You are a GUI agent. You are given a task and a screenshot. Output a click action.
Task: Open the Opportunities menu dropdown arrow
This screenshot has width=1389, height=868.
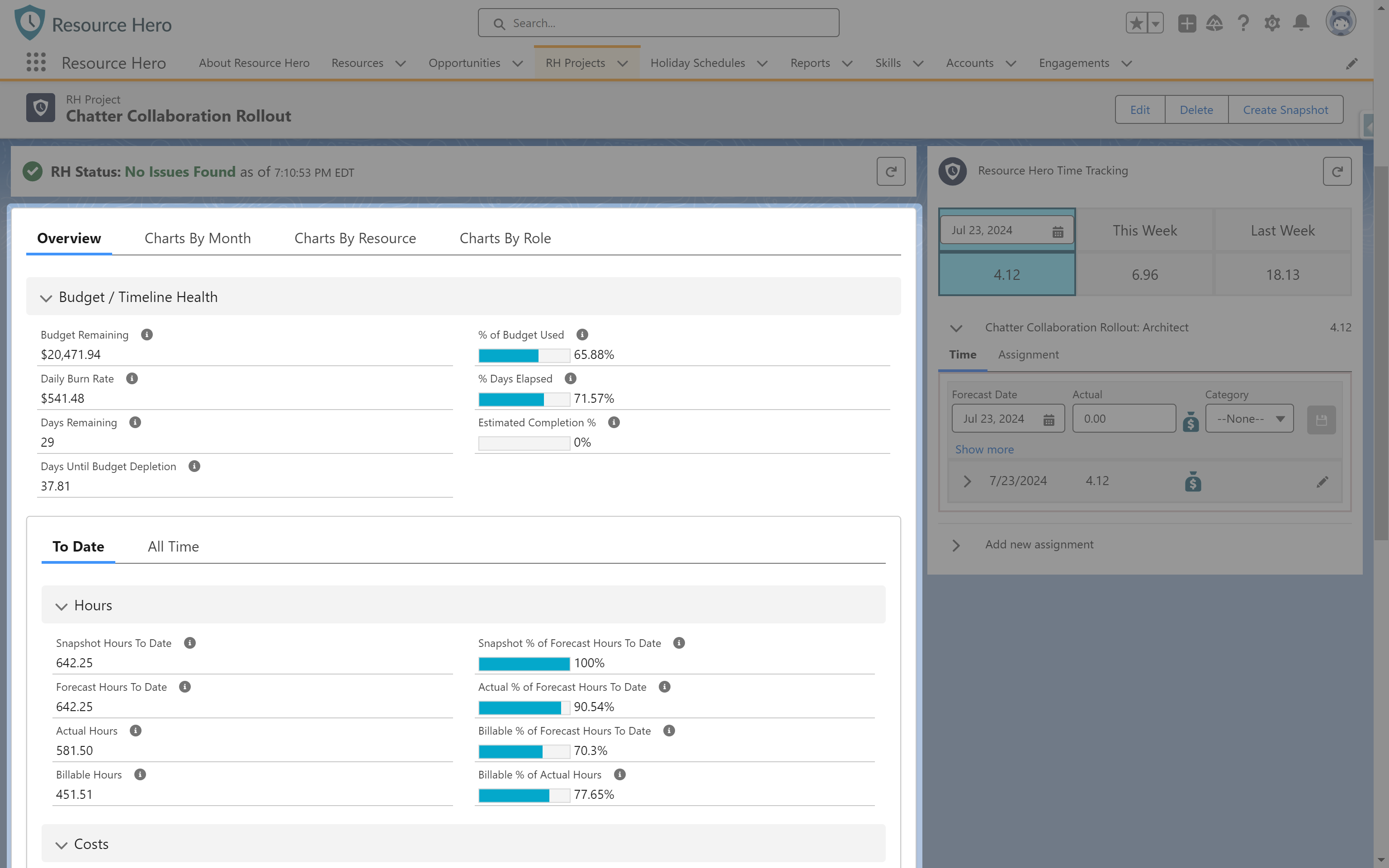tap(518, 63)
